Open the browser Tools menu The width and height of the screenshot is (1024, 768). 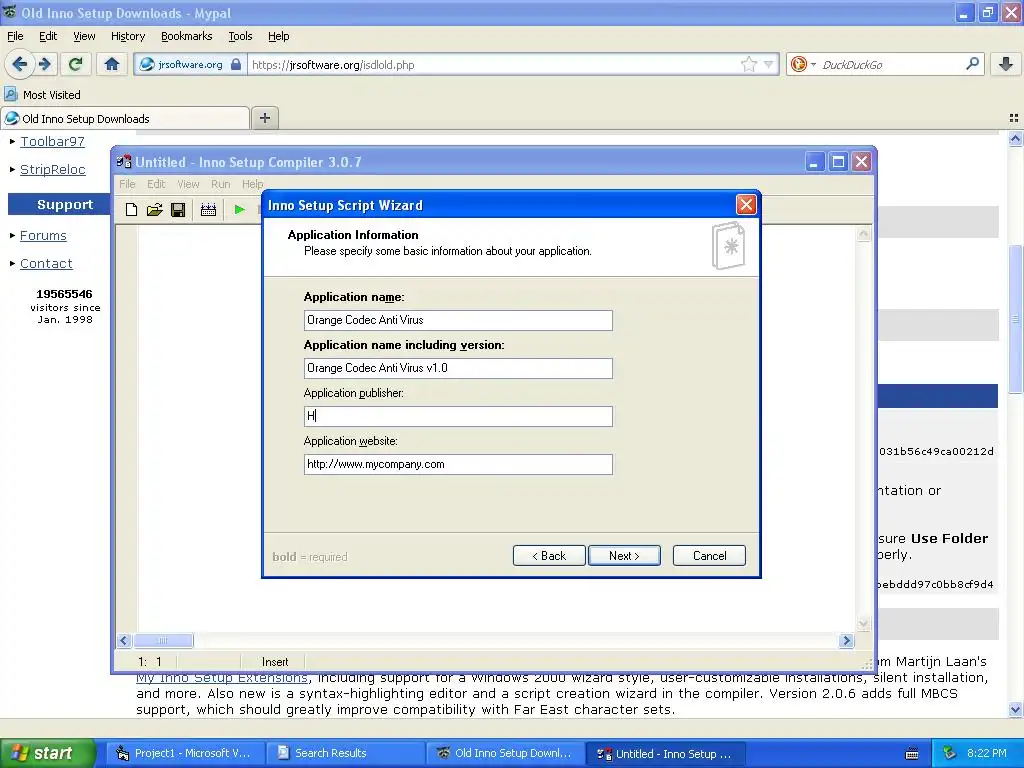coord(240,36)
